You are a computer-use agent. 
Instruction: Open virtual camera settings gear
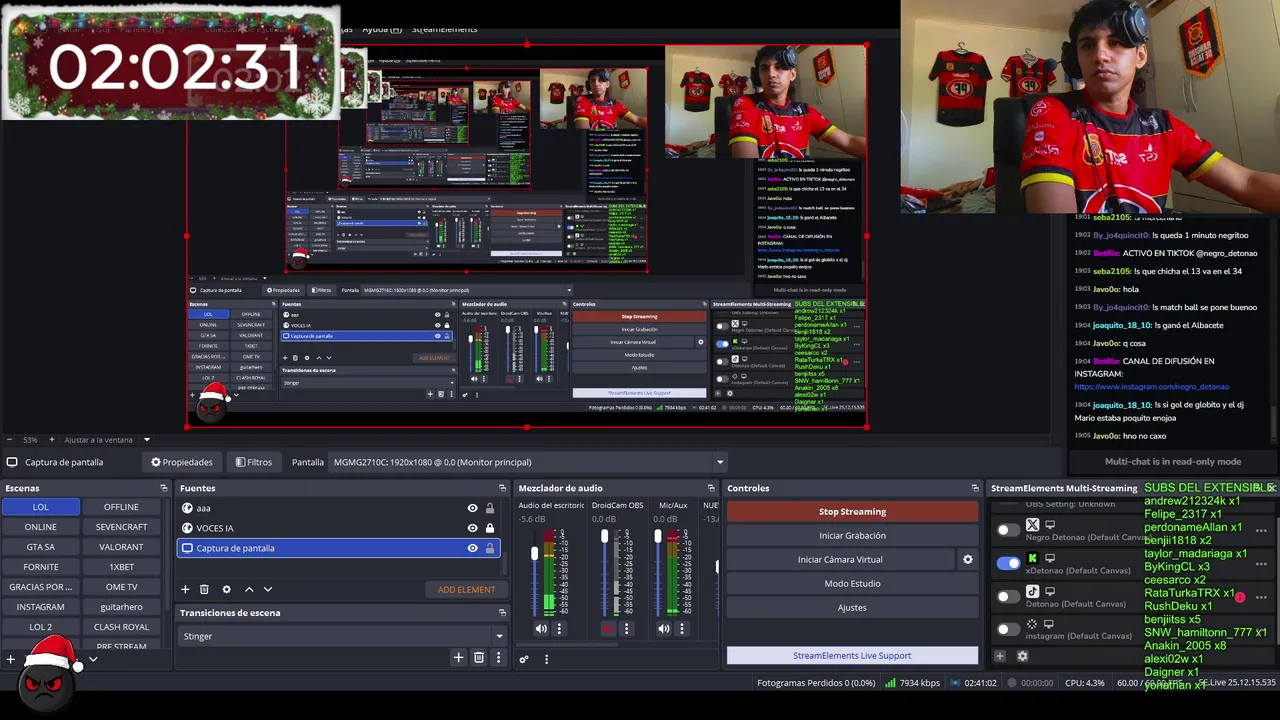(967, 559)
